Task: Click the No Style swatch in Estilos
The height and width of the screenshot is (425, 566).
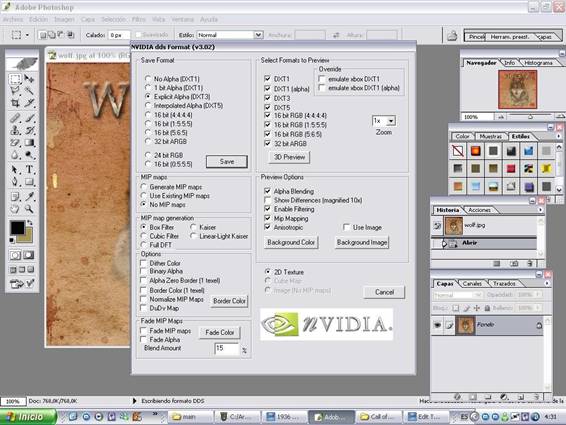Action: point(458,151)
